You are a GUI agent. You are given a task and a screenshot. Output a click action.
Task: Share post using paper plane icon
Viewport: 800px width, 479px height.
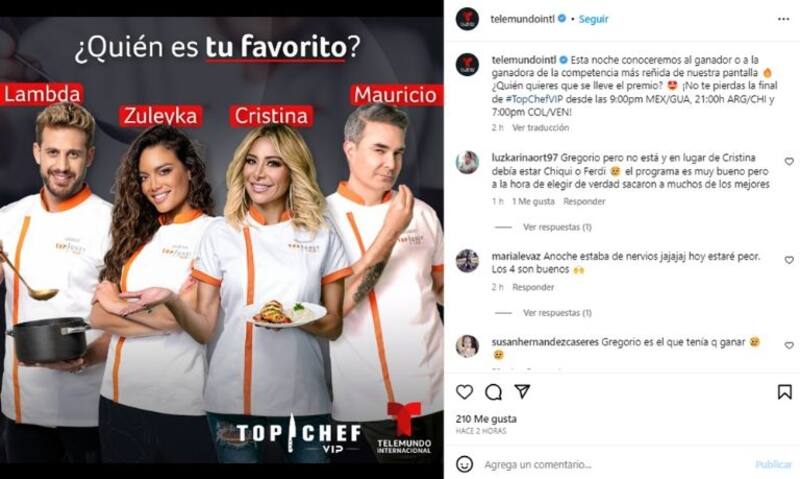[522, 391]
